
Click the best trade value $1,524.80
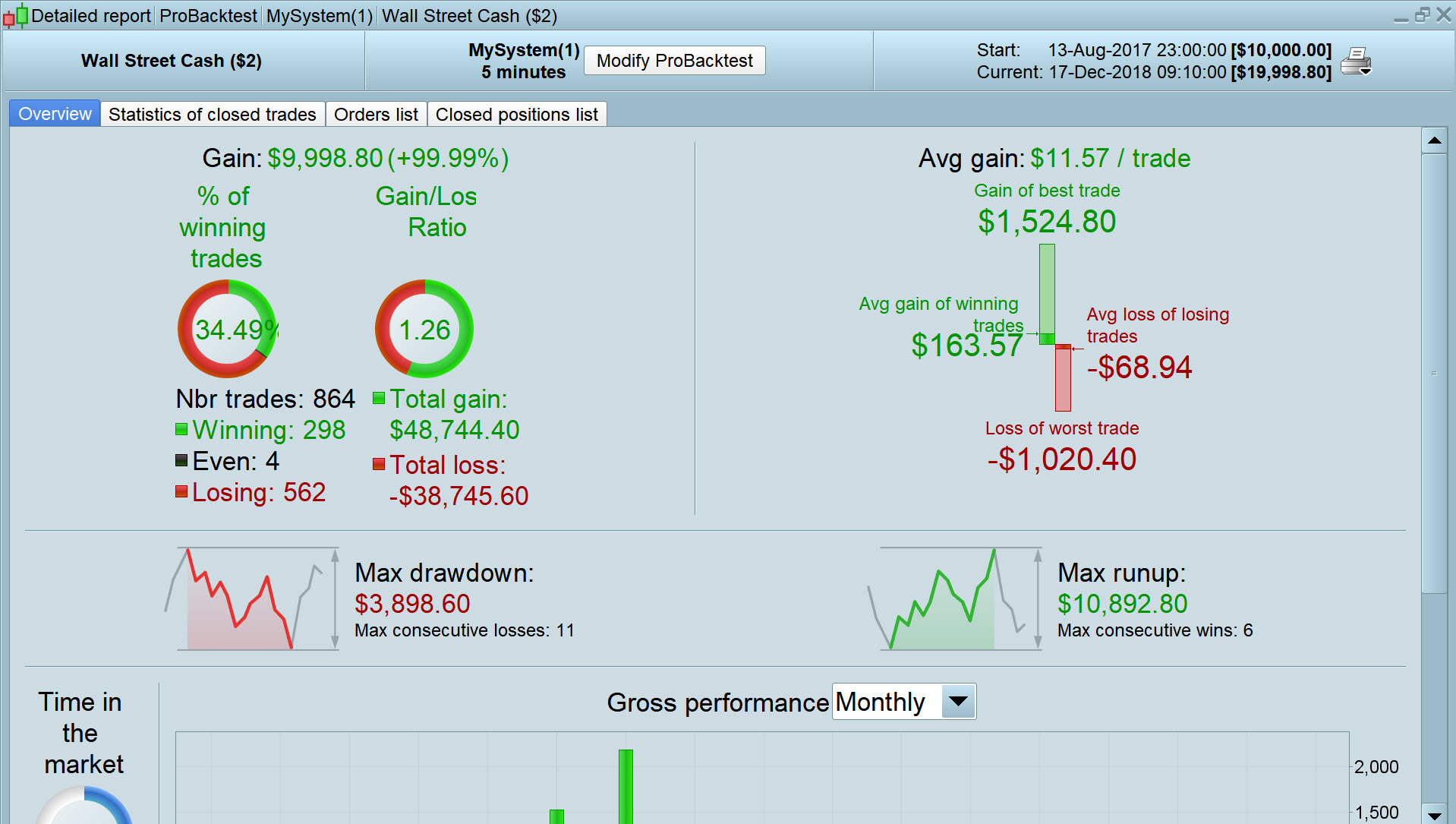[x=1047, y=222]
